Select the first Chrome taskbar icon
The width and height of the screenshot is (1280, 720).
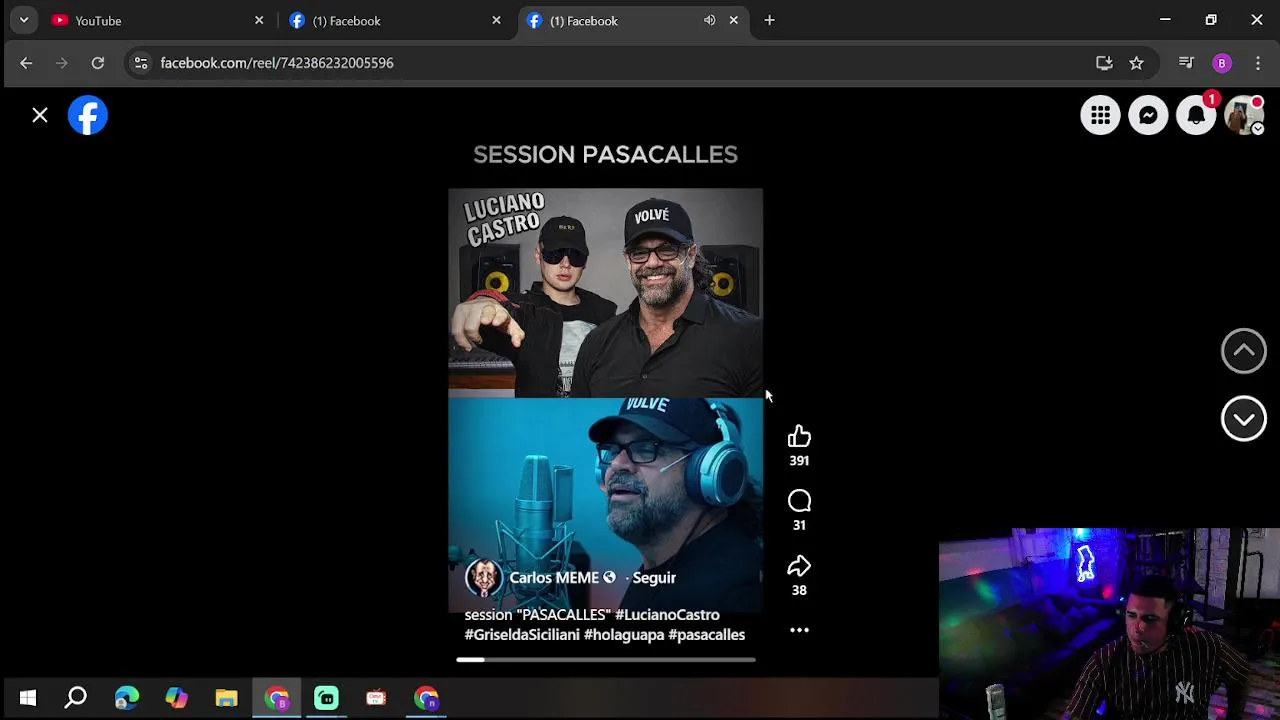[x=277, y=698]
